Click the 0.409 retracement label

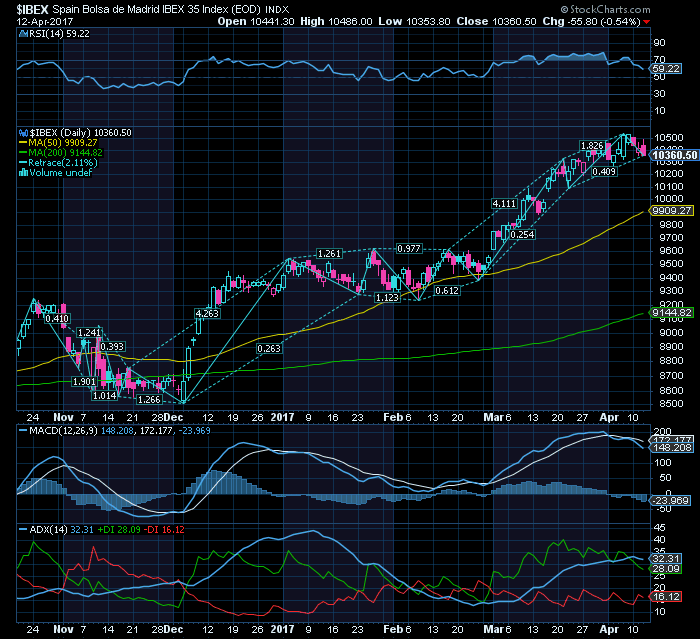604,171
